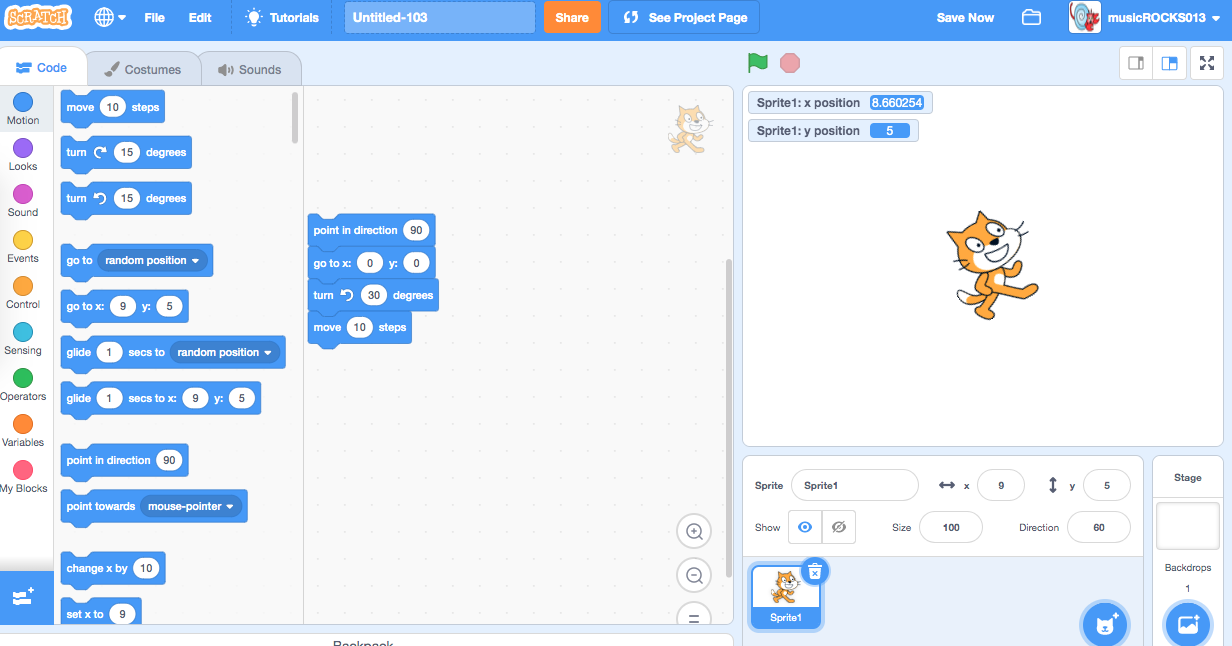This screenshot has height=646, width=1232.
Task: Click Choose a Sprite cat button
Action: coord(1106,625)
